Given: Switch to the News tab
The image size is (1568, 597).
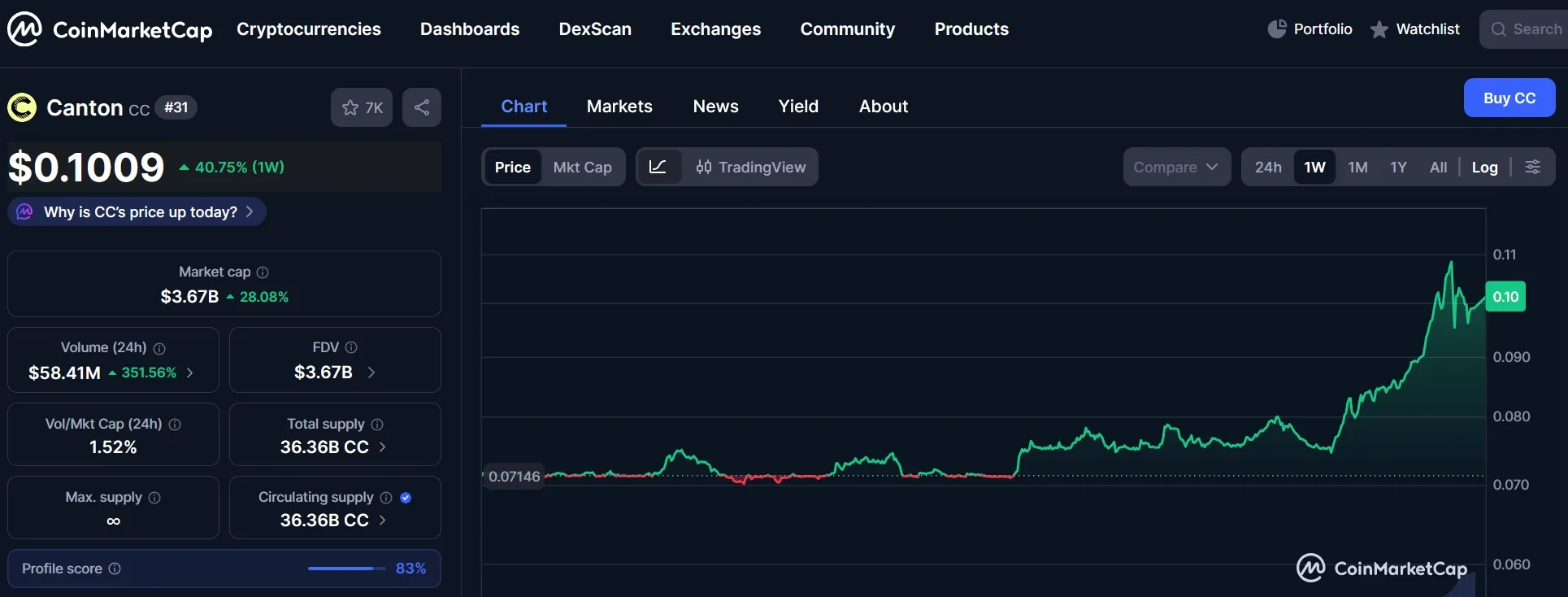Looking at the screenshot, I should [716, 107].
